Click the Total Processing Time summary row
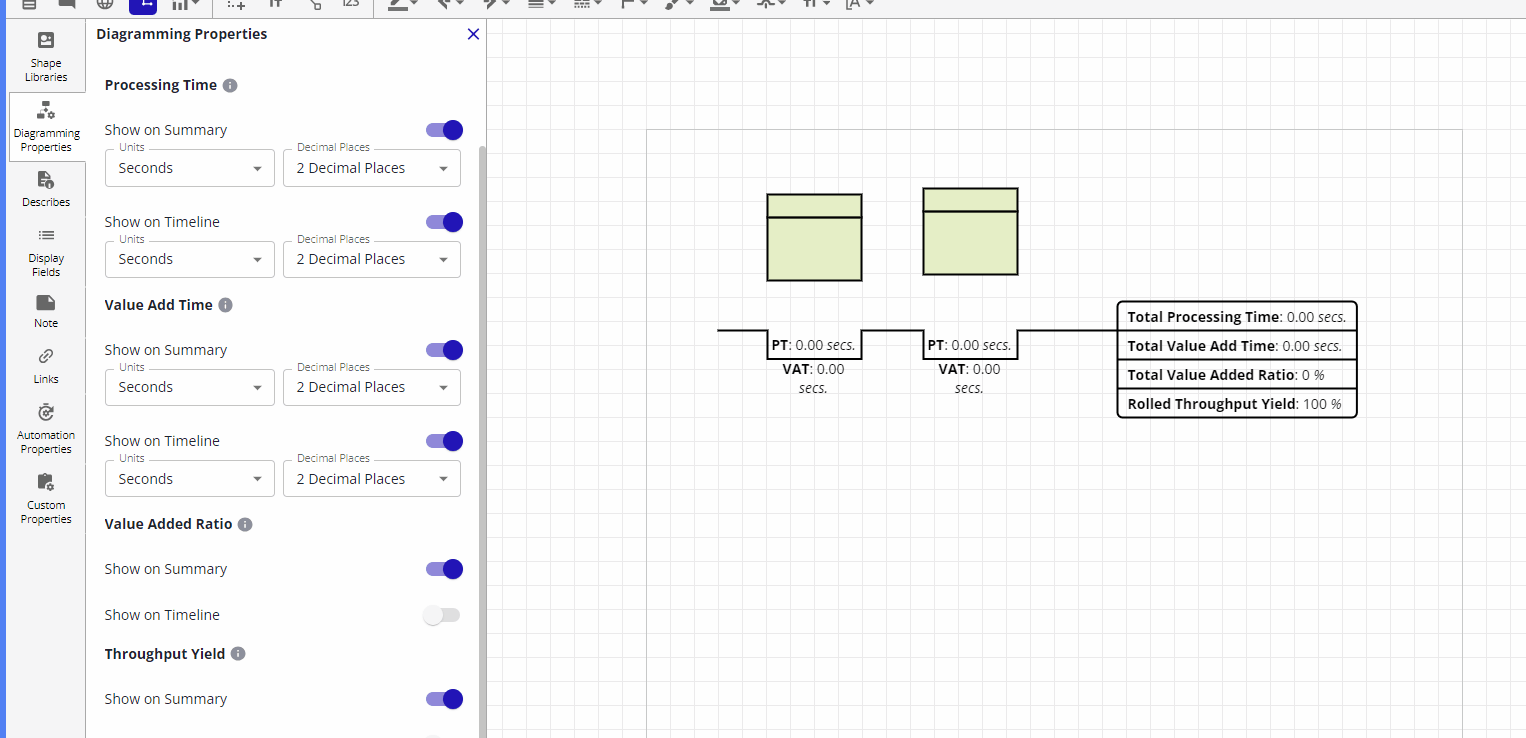The height and width of the screenshot is (738, 1526). tap(1236, 317)
